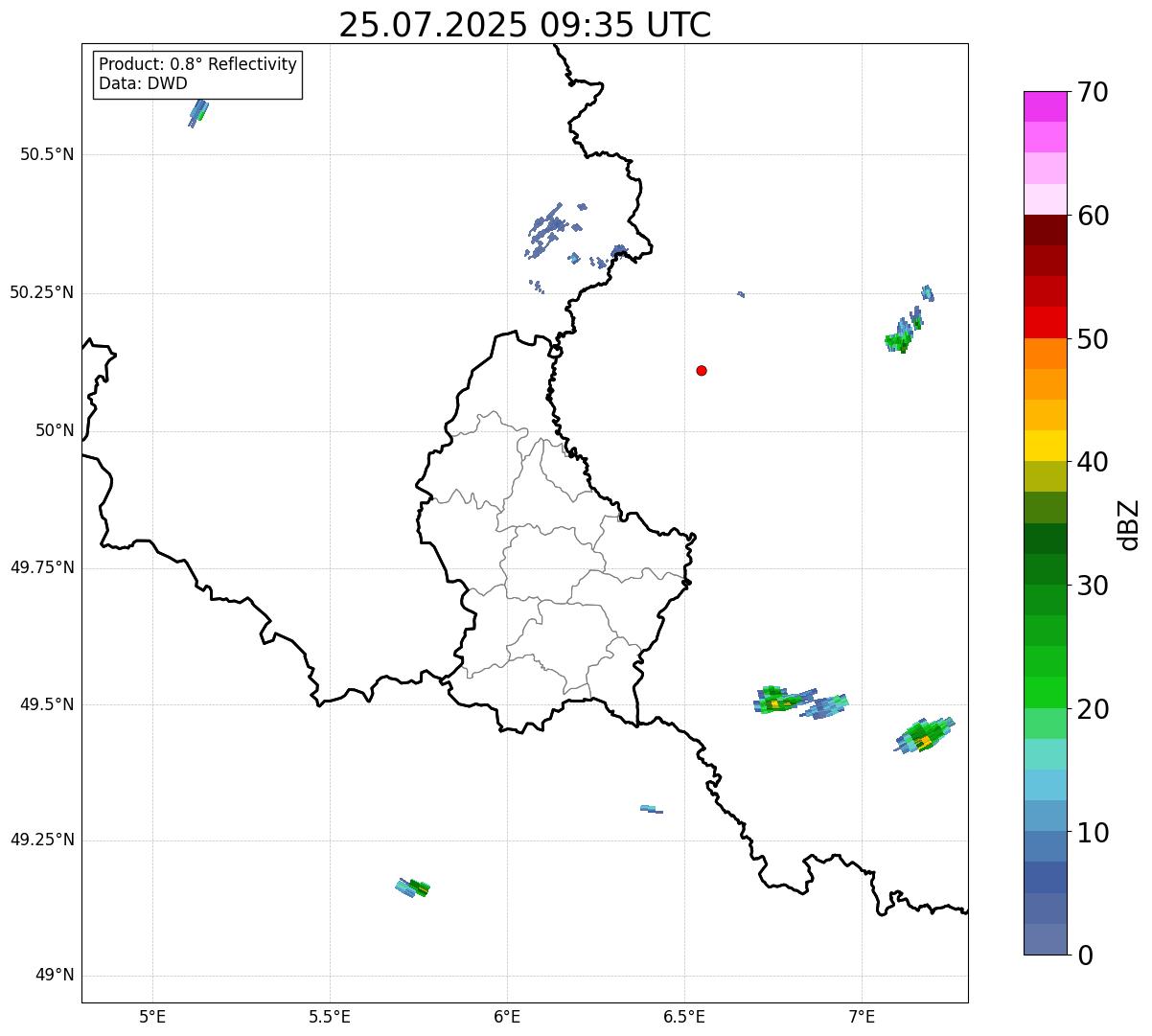Screen dimensions: 1152x1036
Task: Click the small radar echo near 50.6°N 5.1°E
Action: (198, 112)
